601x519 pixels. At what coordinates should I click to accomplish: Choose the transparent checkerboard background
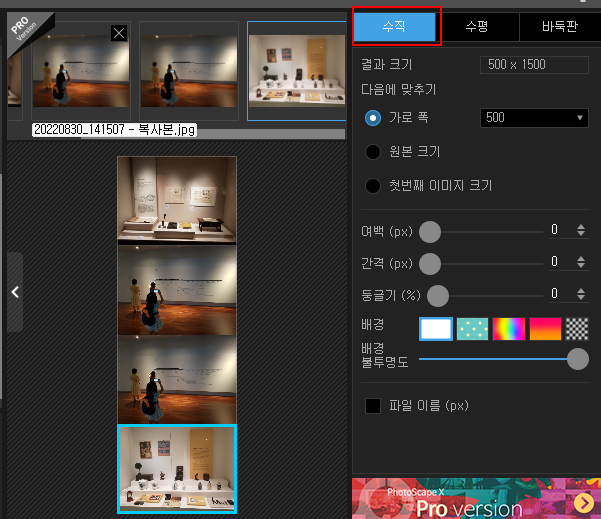577,329
